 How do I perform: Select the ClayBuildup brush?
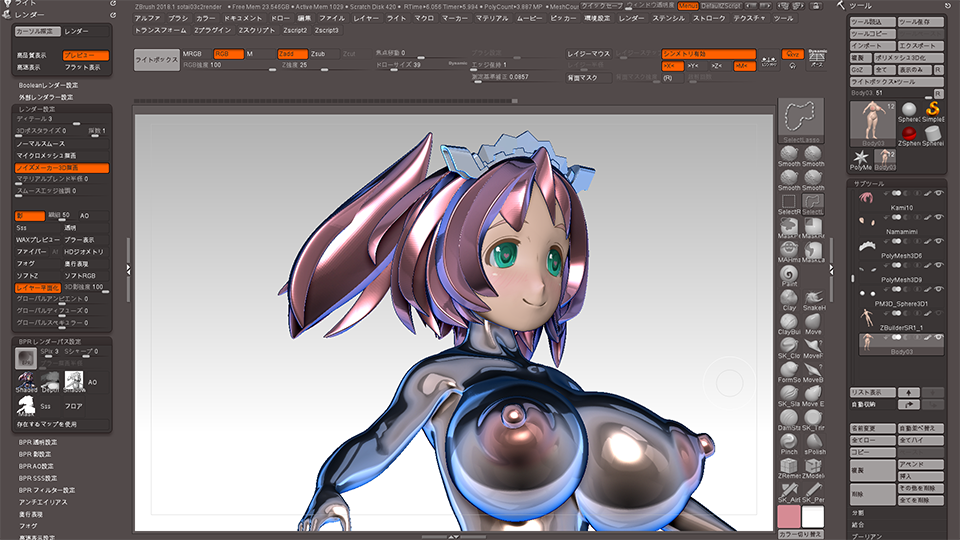pos(789,323)
